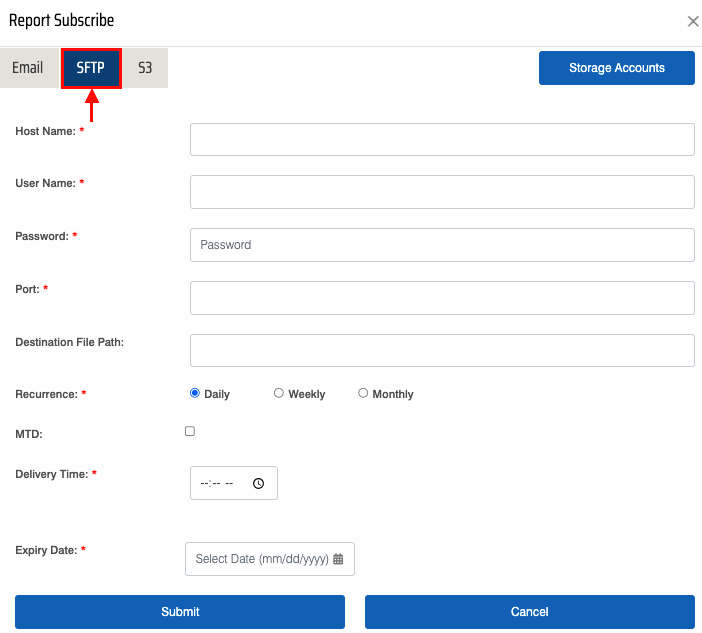Submit the report subscription
Screen dimensions: 702x633
(x=180, y=612)
